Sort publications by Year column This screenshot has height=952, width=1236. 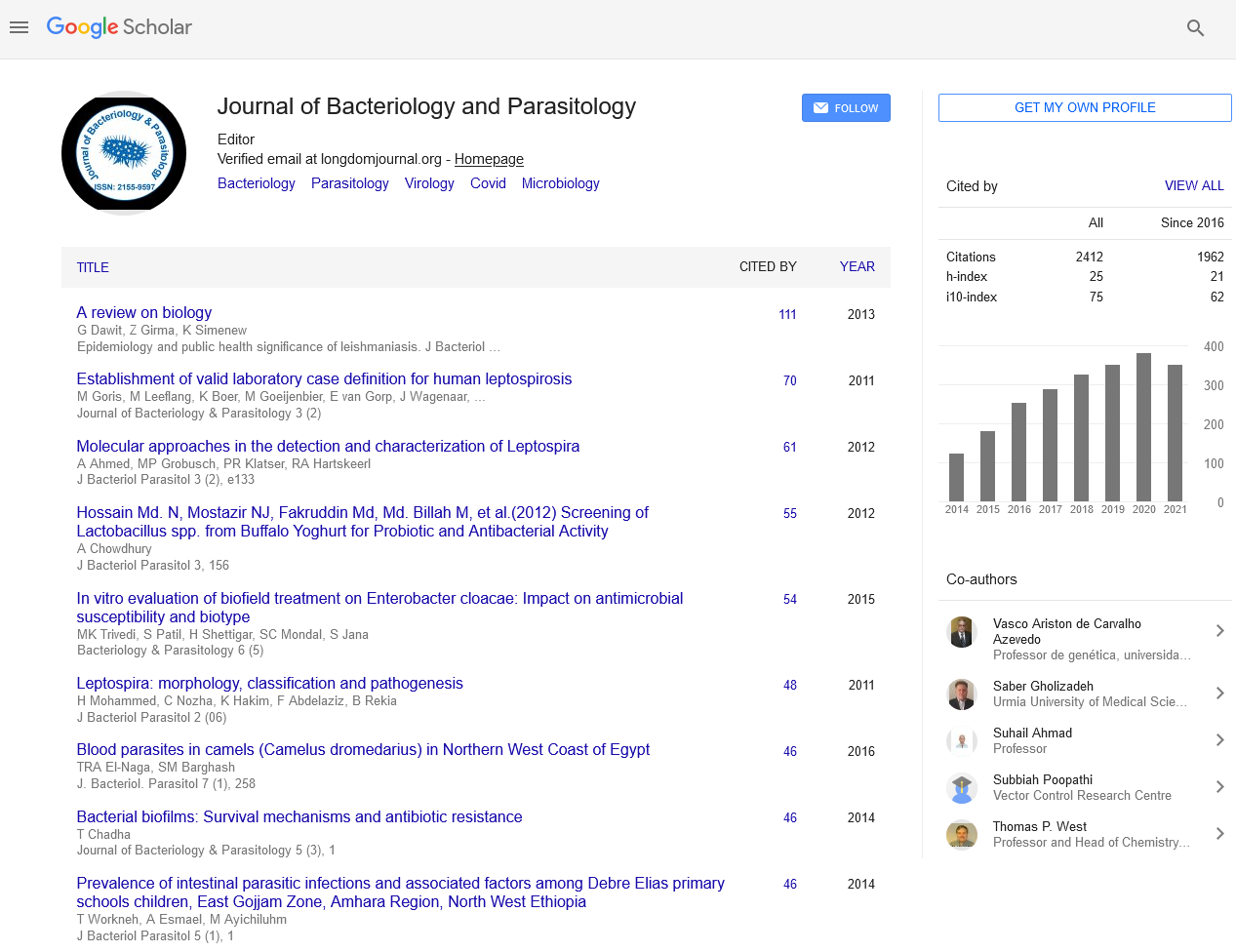click(857, 266)
